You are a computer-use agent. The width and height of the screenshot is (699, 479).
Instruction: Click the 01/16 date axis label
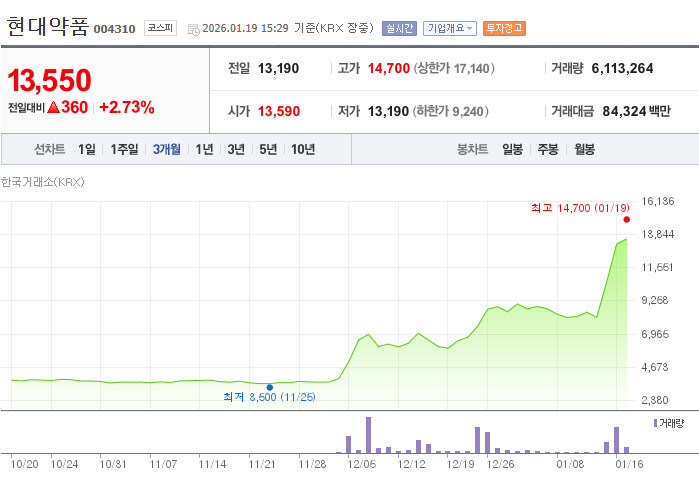pos(629,464)
